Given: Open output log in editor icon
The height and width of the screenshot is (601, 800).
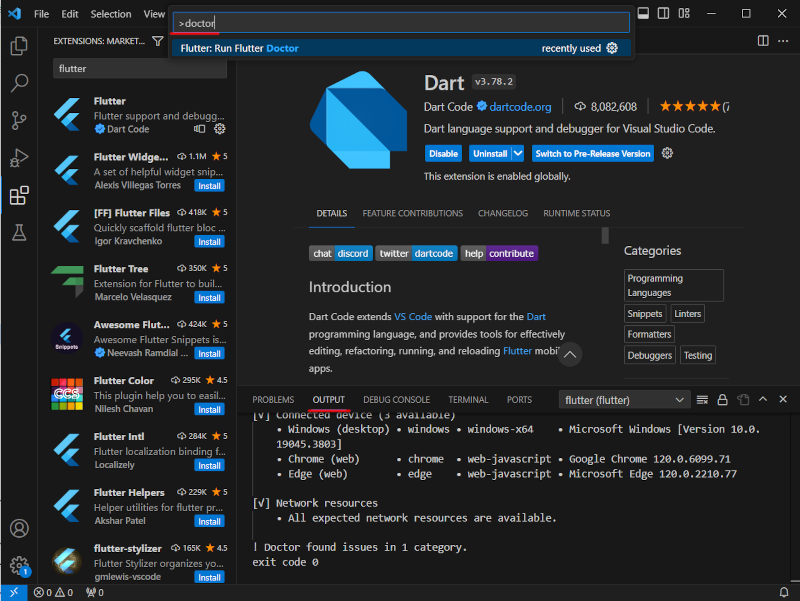Looking at the screenshot, I should pos(743,400).
